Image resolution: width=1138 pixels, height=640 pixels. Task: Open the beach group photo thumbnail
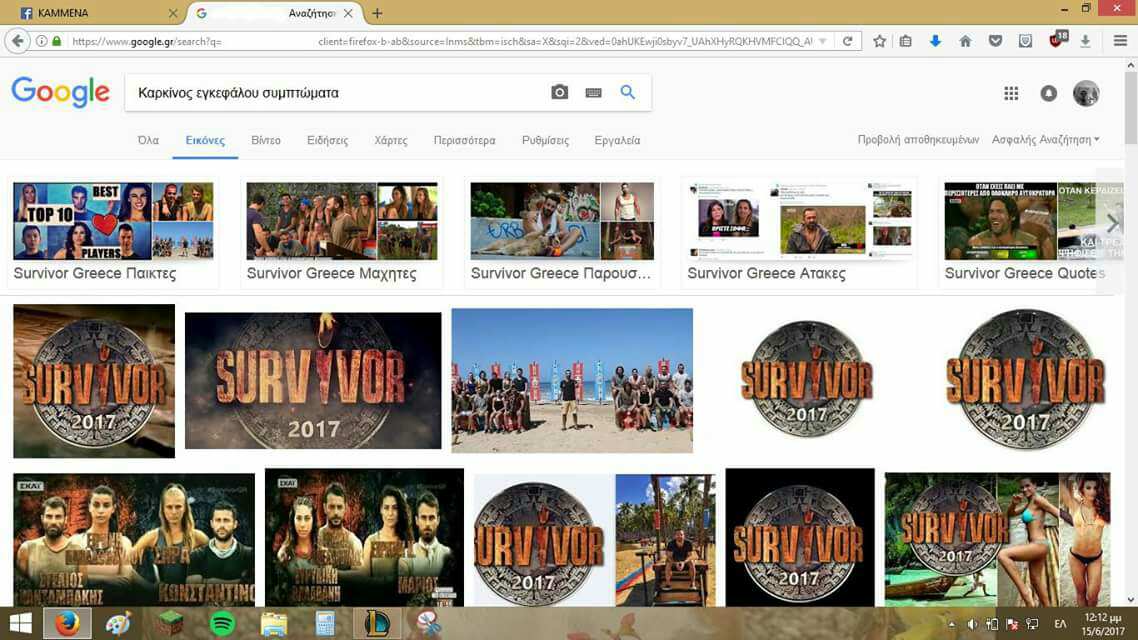[572, 380]
